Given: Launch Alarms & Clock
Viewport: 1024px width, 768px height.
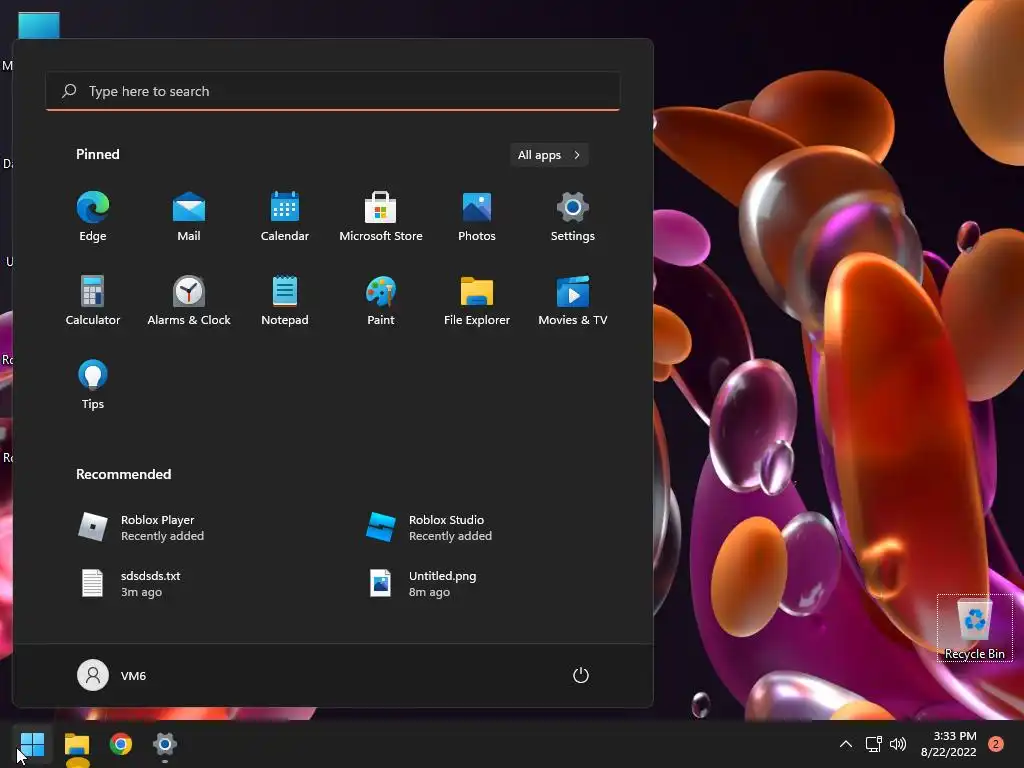Looking at the screenshot, I should [189, 300].
